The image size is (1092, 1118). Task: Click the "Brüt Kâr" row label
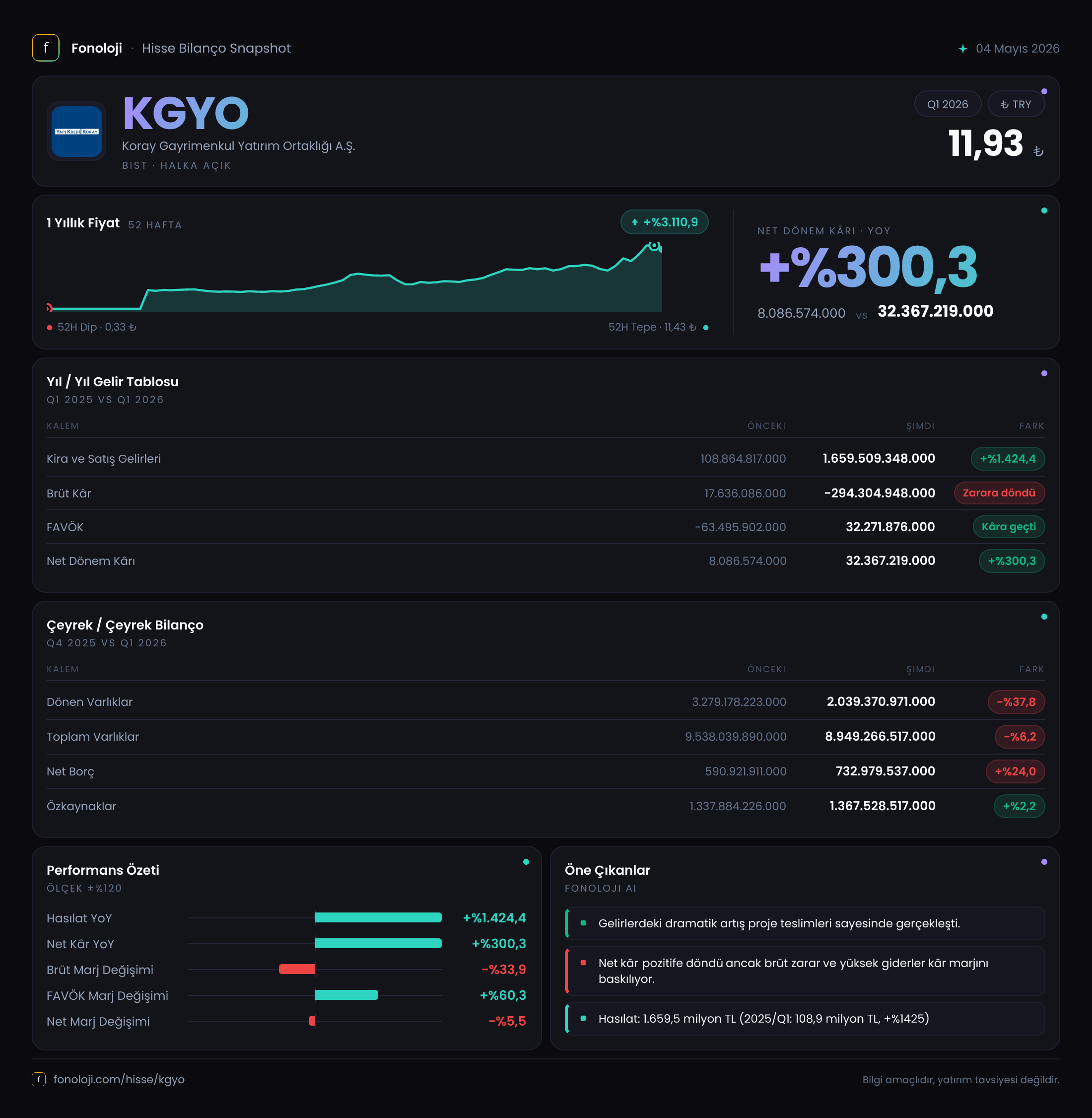click(69, 493)
